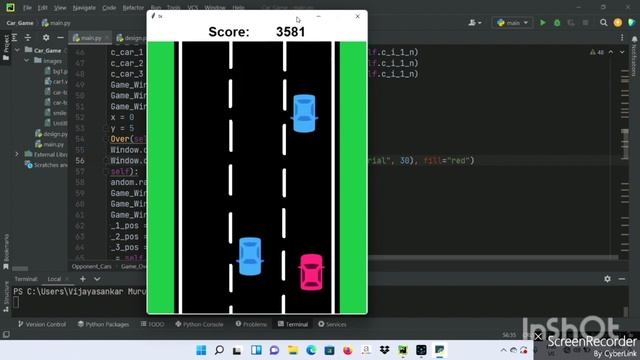Click the Stop square icon in toolbar
Screen dimensions: 640x360
(585, 23)
